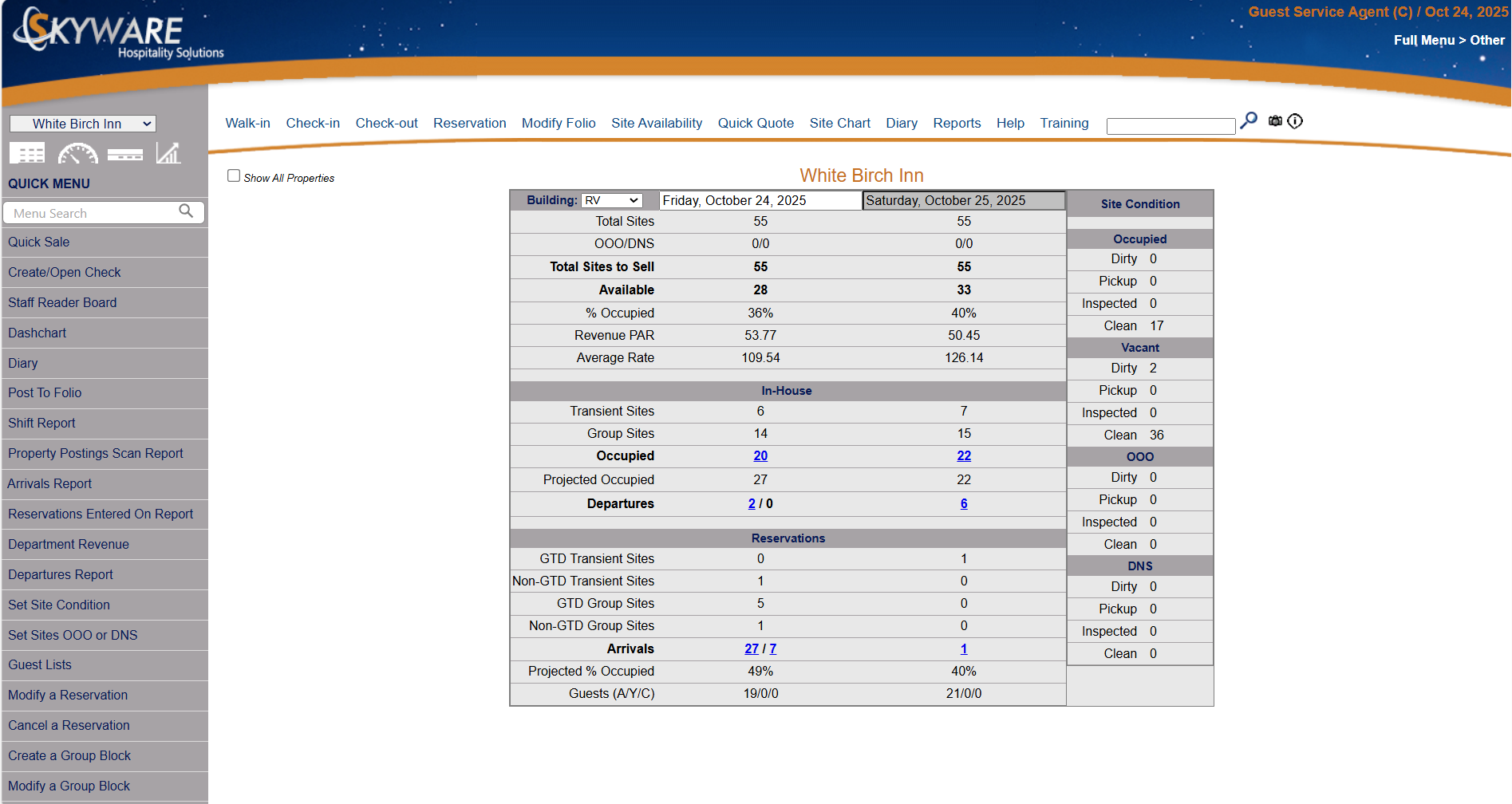Click the horizontal bar icon in sidebar
1512x804 pixels.
pos(125,155)
